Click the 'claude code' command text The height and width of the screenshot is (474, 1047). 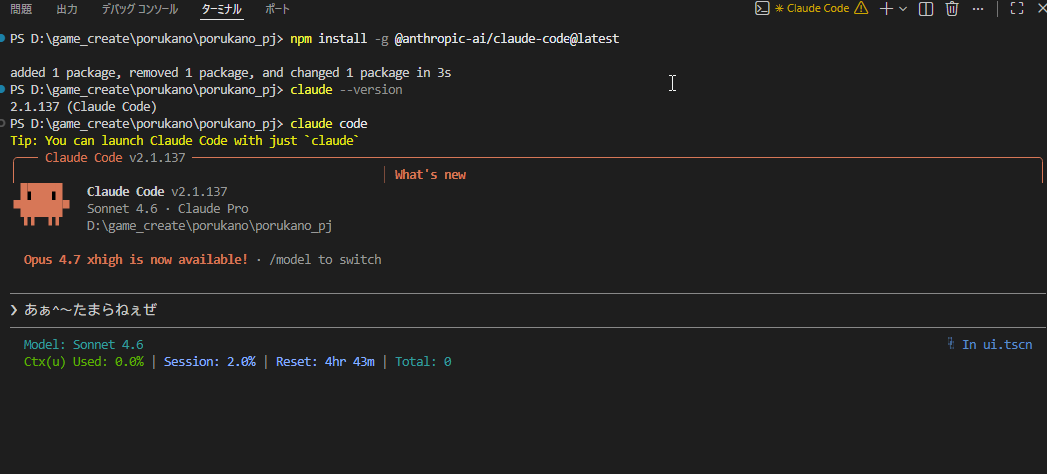(x=329, y=124)
